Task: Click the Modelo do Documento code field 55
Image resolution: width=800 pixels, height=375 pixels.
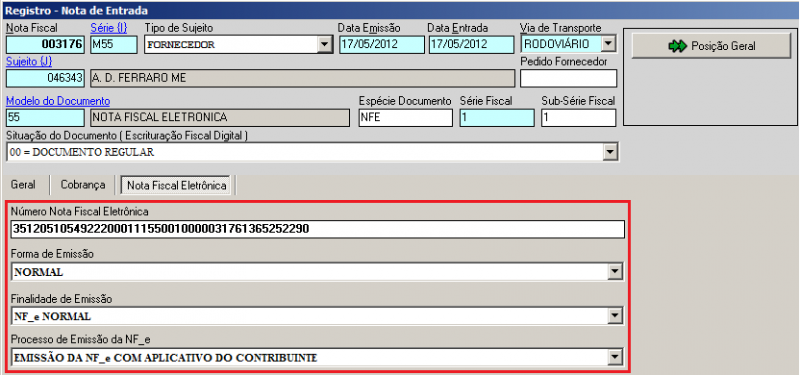Action: 45,117
